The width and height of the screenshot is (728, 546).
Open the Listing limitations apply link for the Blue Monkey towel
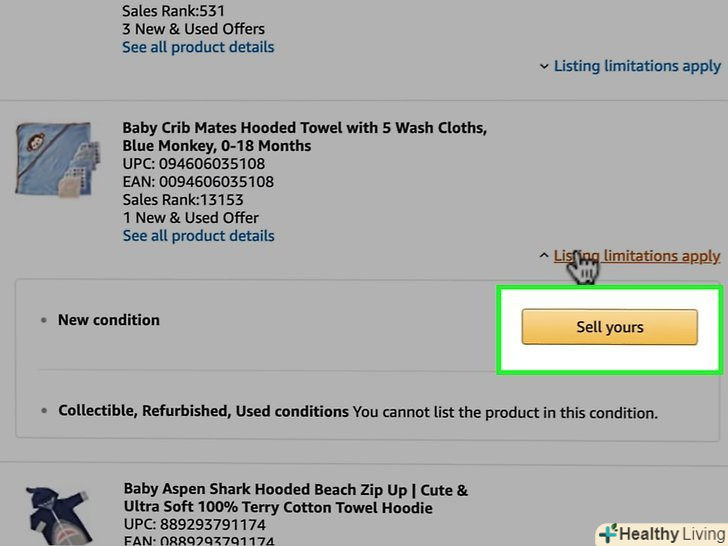click(637, 256)
